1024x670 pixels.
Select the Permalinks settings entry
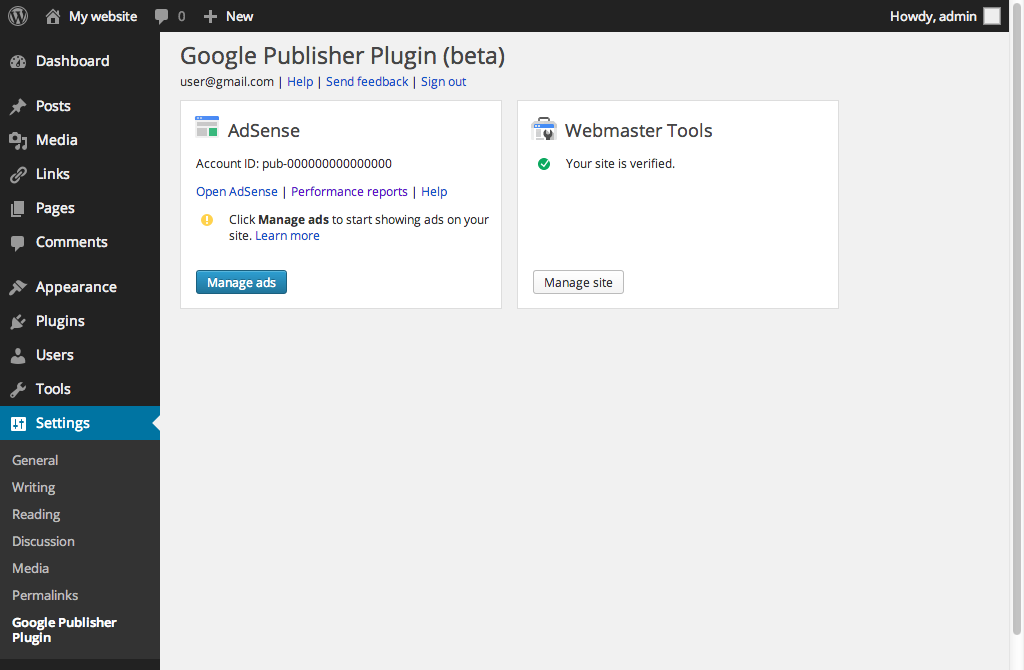coord(44,595)
